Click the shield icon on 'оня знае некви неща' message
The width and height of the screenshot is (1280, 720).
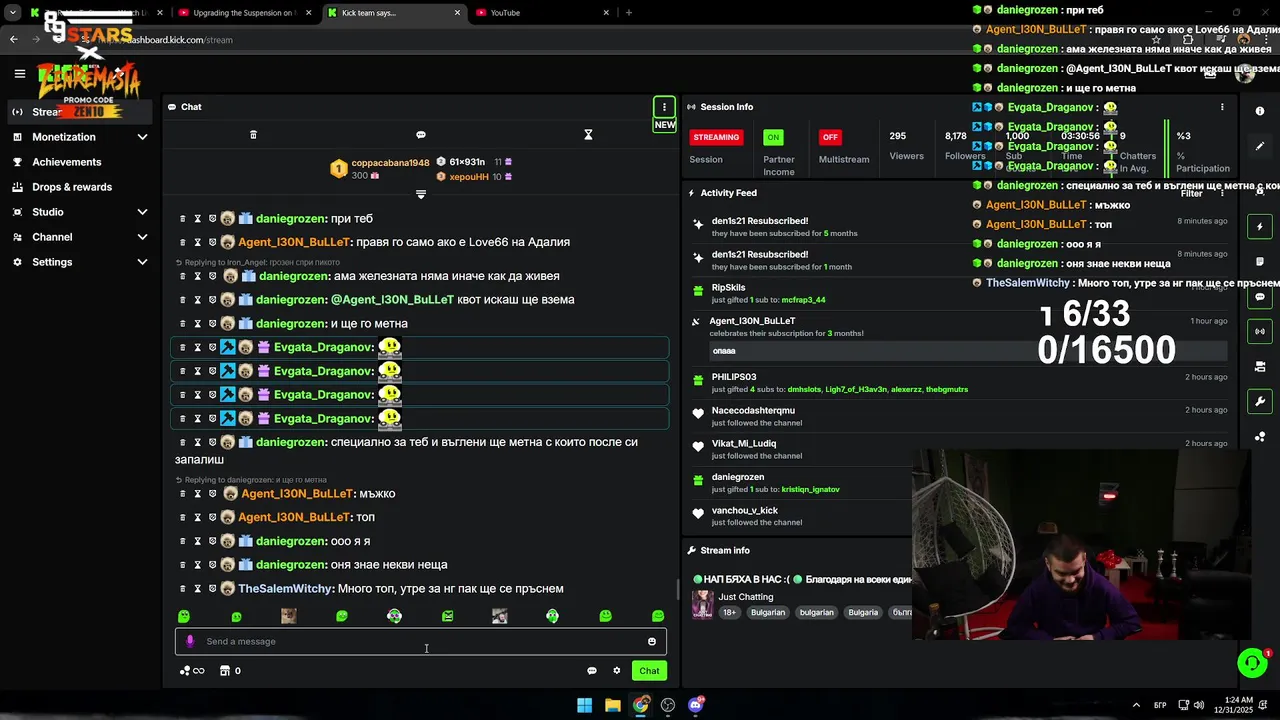[212, 565]
